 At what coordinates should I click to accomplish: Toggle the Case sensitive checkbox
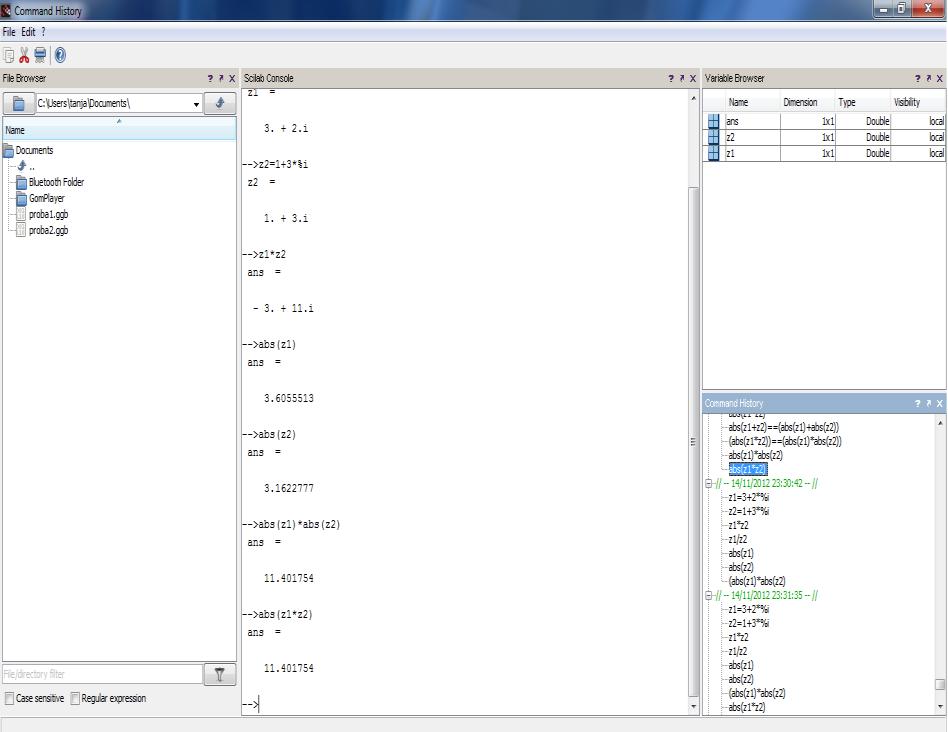[x=9, y=699]
